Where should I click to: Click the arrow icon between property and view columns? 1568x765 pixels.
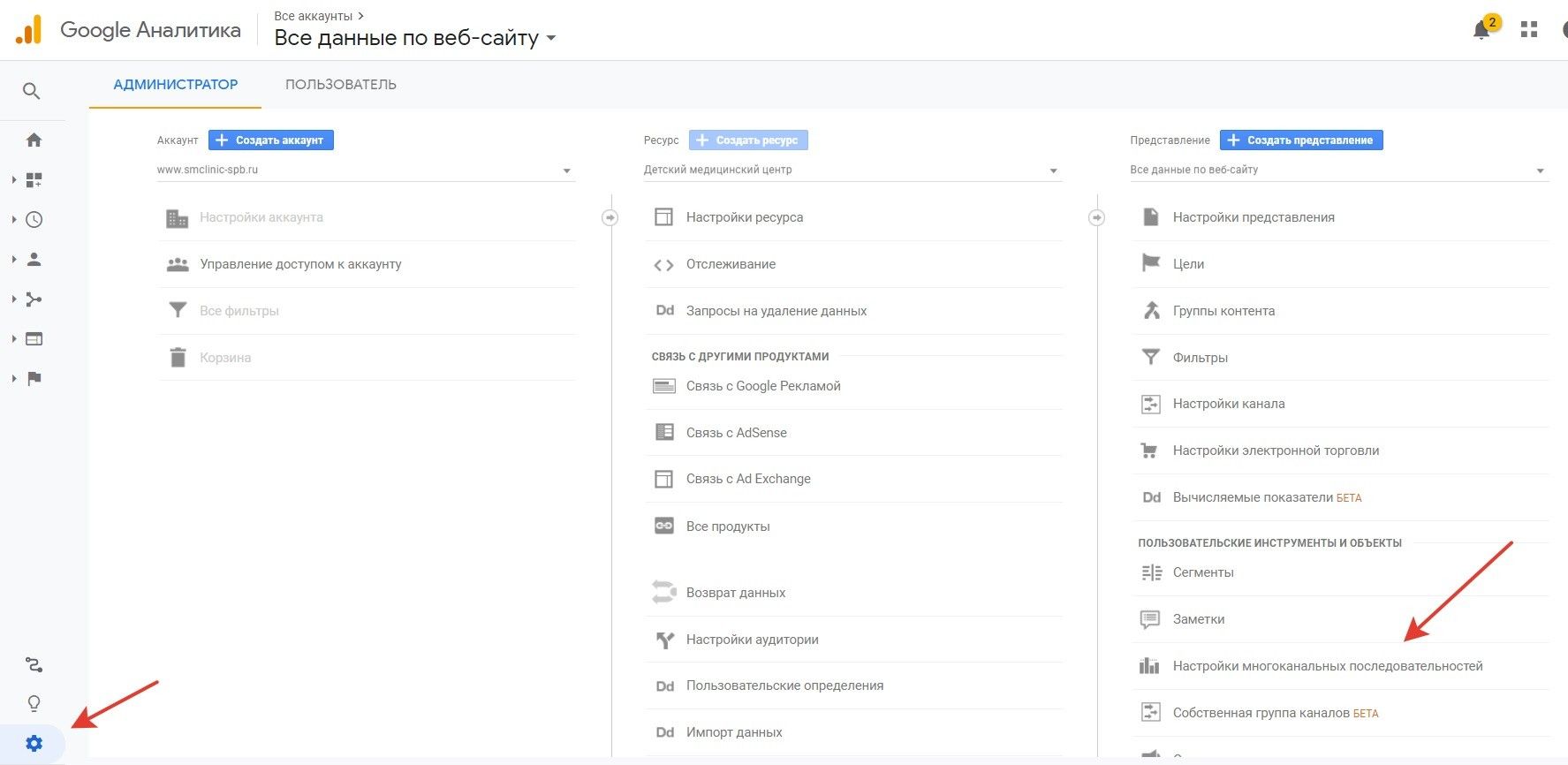(x=1096, y=217)
